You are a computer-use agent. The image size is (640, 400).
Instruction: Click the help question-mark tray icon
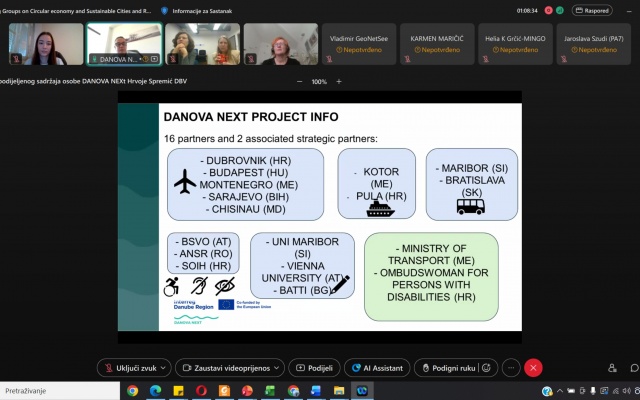pyautogui.click(x=547, y=391)
